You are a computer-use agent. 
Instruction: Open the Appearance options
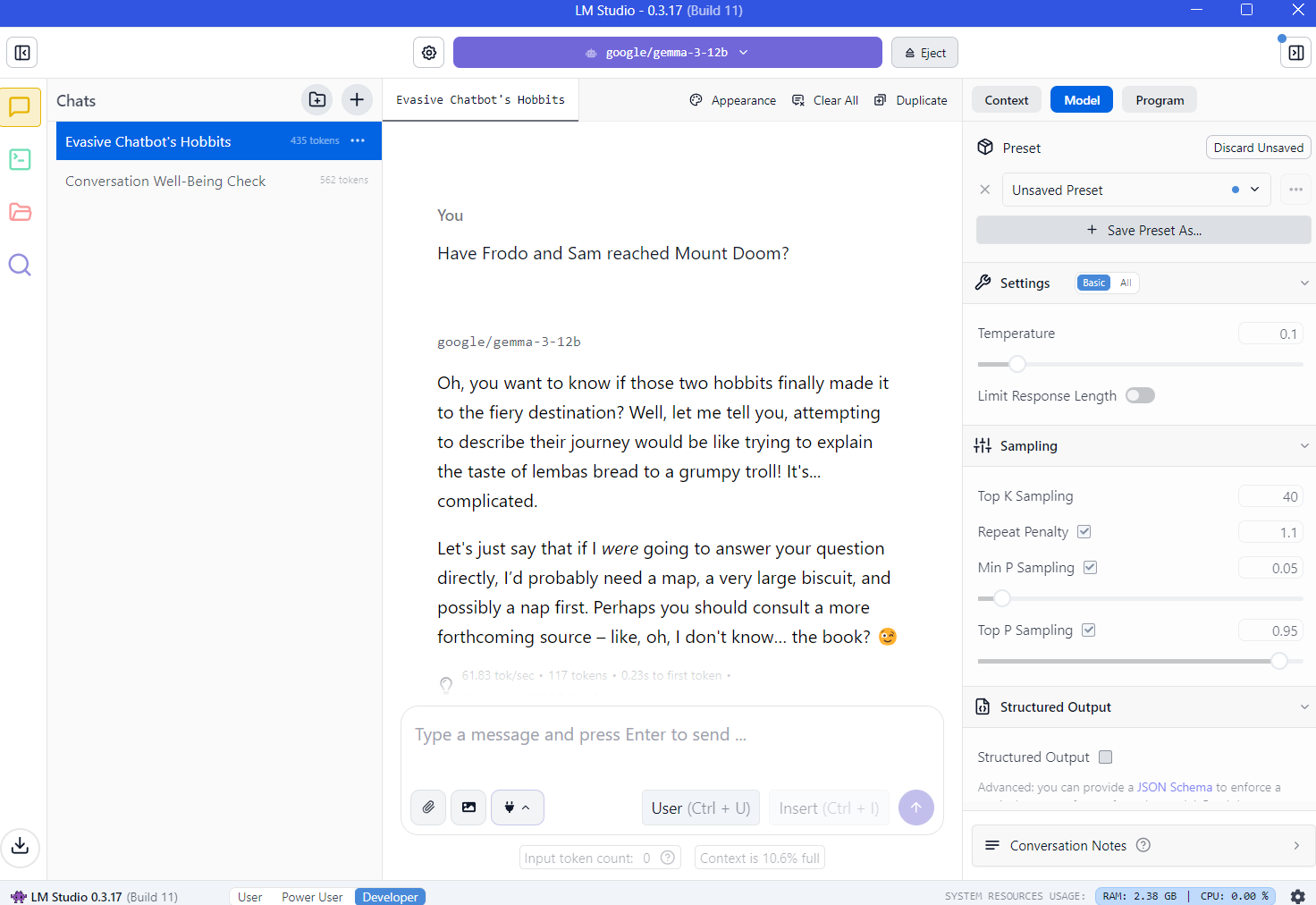pyautogui.click(x=733, y=100)
